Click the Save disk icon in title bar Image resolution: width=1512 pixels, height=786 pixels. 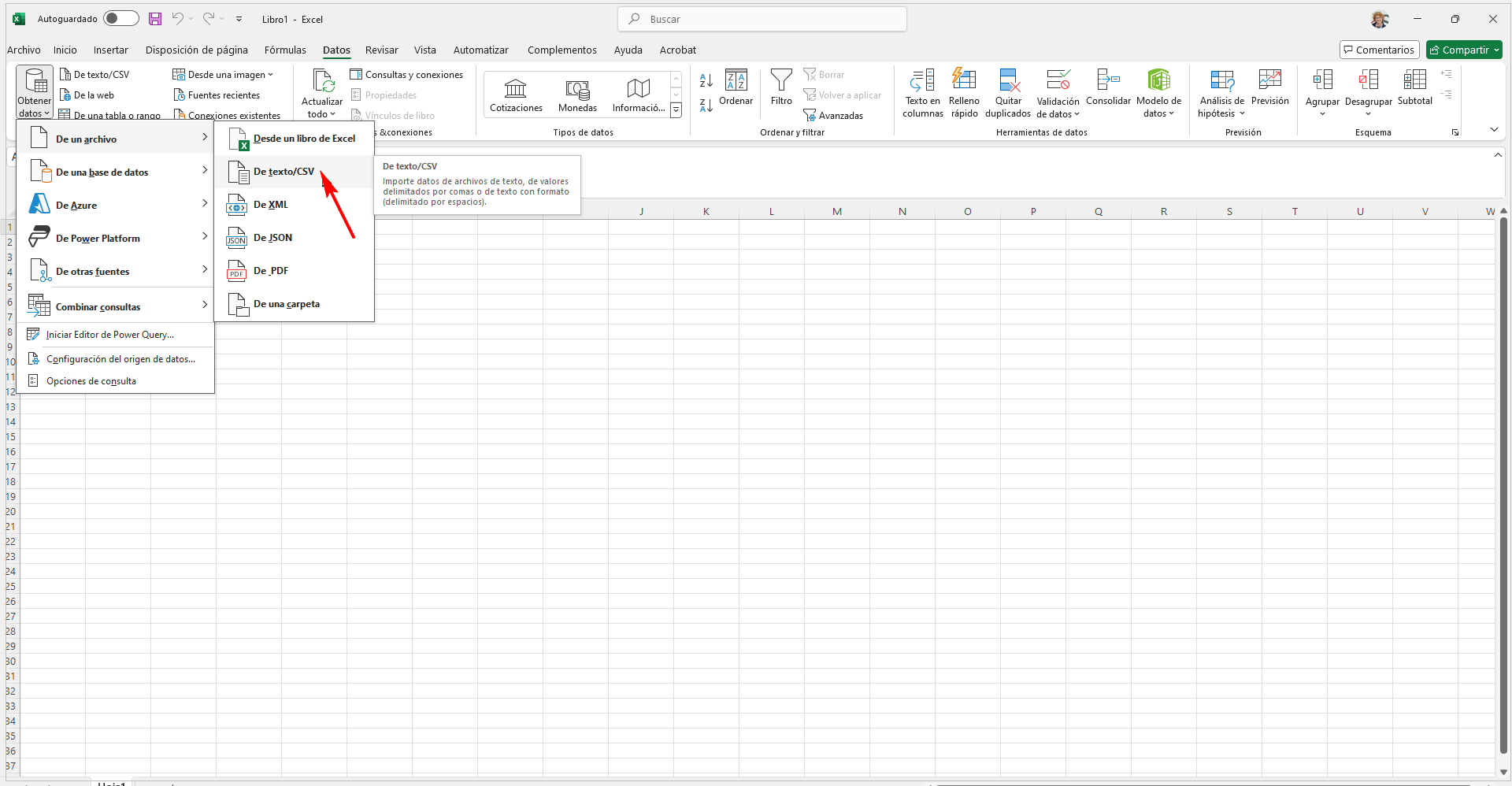(x=155, y=19)
